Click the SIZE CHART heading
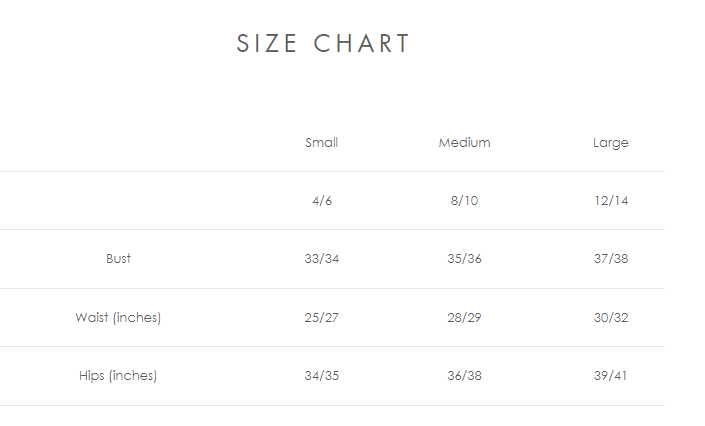The image size is (705, 426). 324,44
